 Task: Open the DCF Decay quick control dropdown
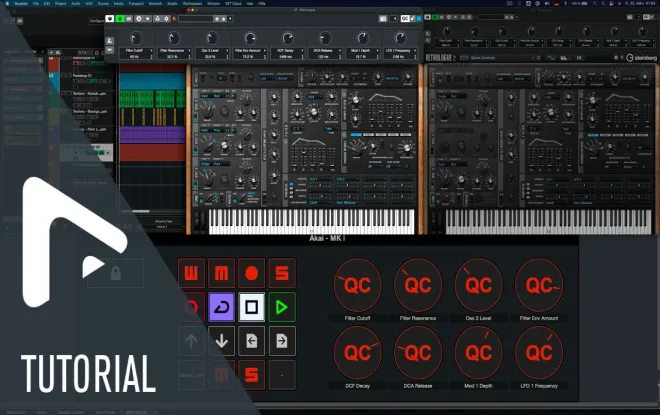(303, 51)
